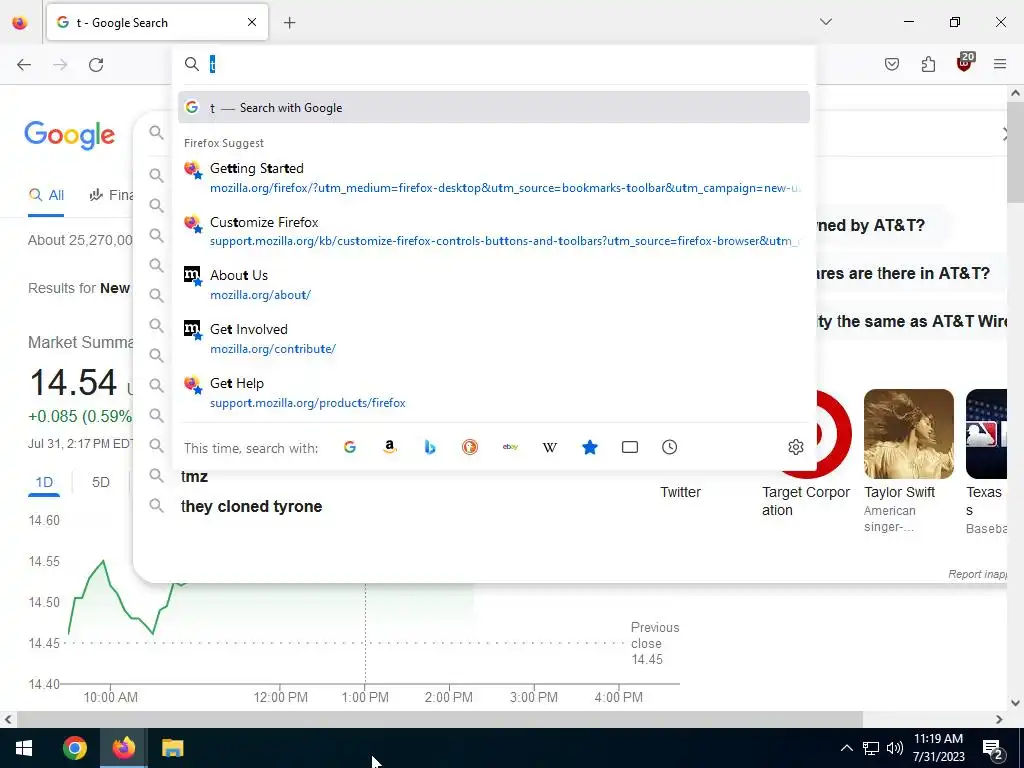This screenshot has height=768, width=1024.
Task: Choose the Getting Started bookmark suggestion
Action: [494, 178]
